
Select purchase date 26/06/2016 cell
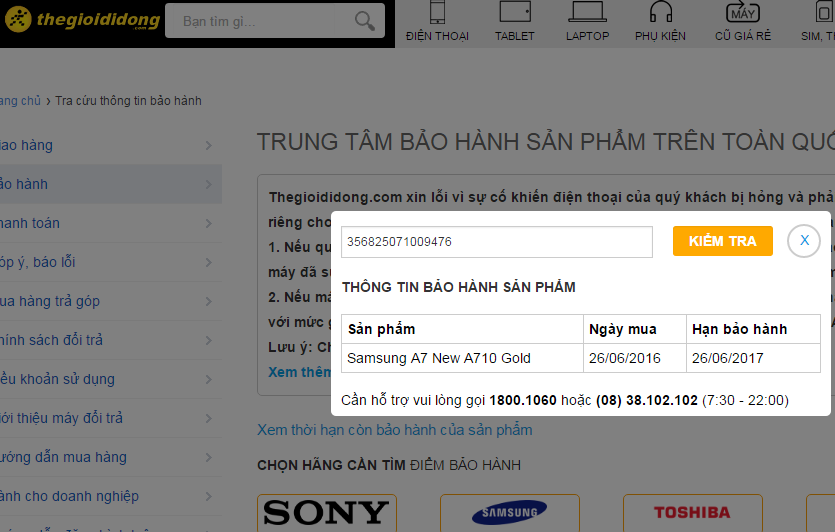pos(635,358)
